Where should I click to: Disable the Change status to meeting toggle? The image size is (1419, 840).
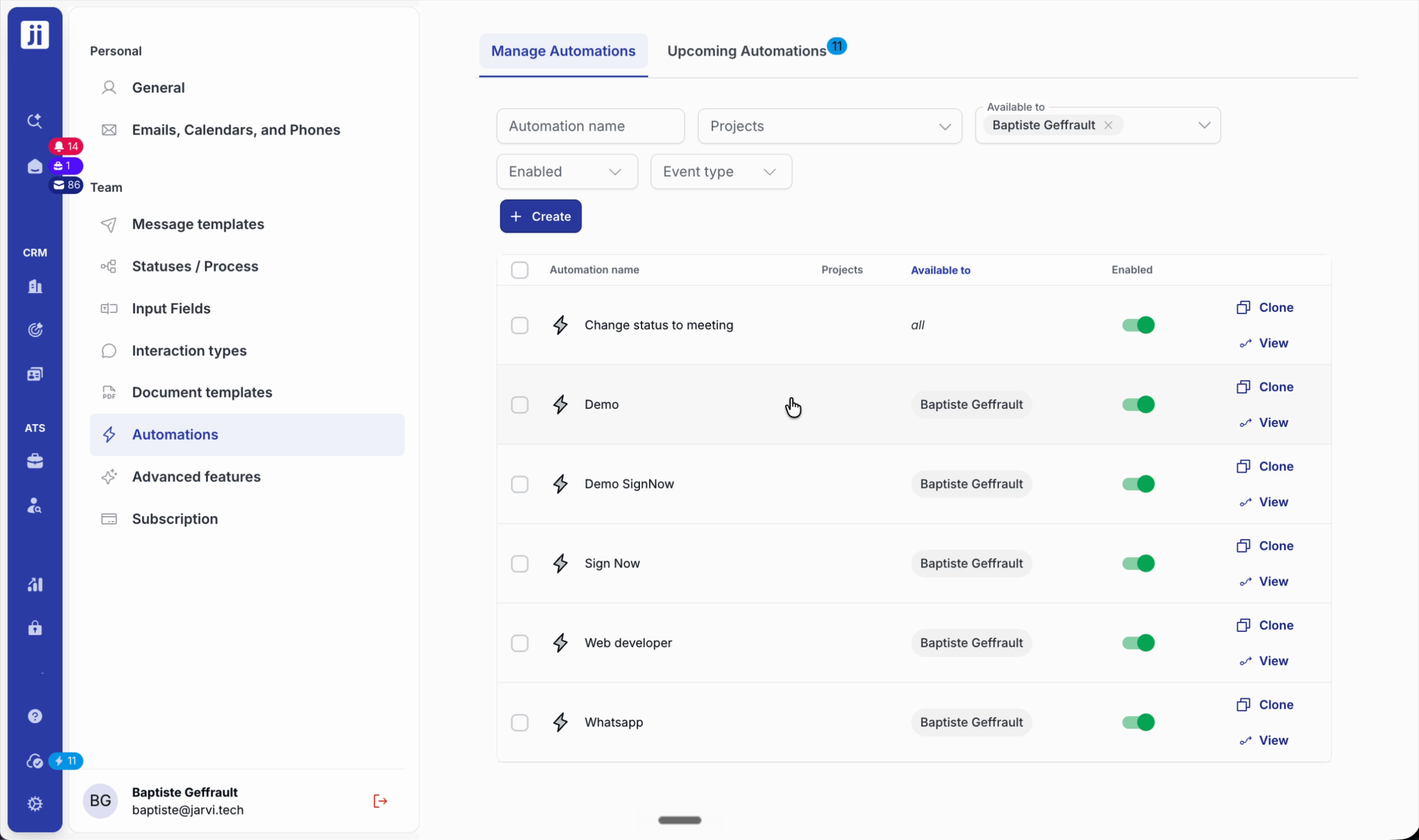pos(1138,325)
